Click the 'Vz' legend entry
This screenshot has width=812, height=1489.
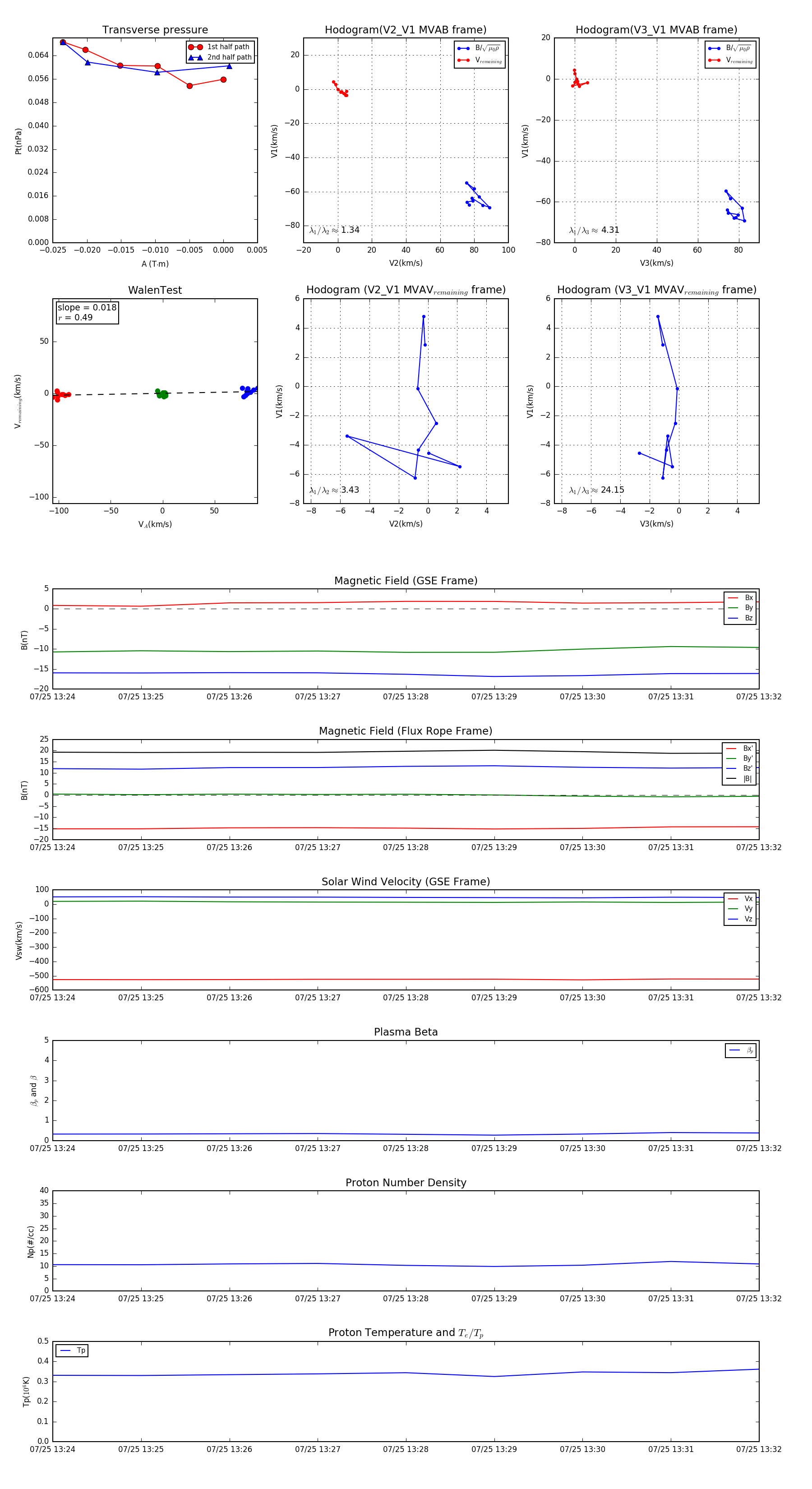point(740,919)
